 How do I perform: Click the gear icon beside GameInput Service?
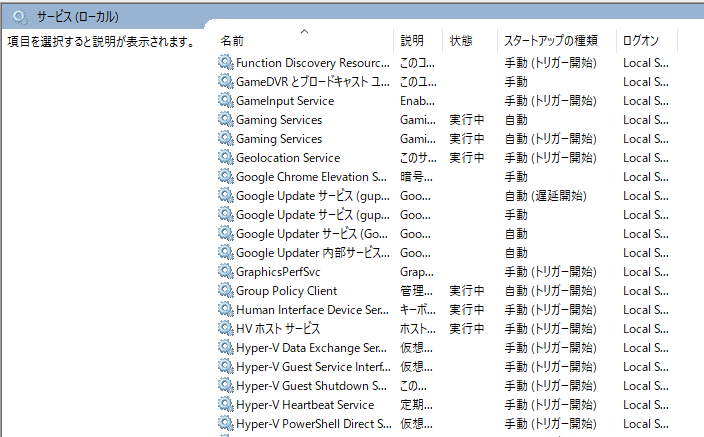[x=226, y=100]
